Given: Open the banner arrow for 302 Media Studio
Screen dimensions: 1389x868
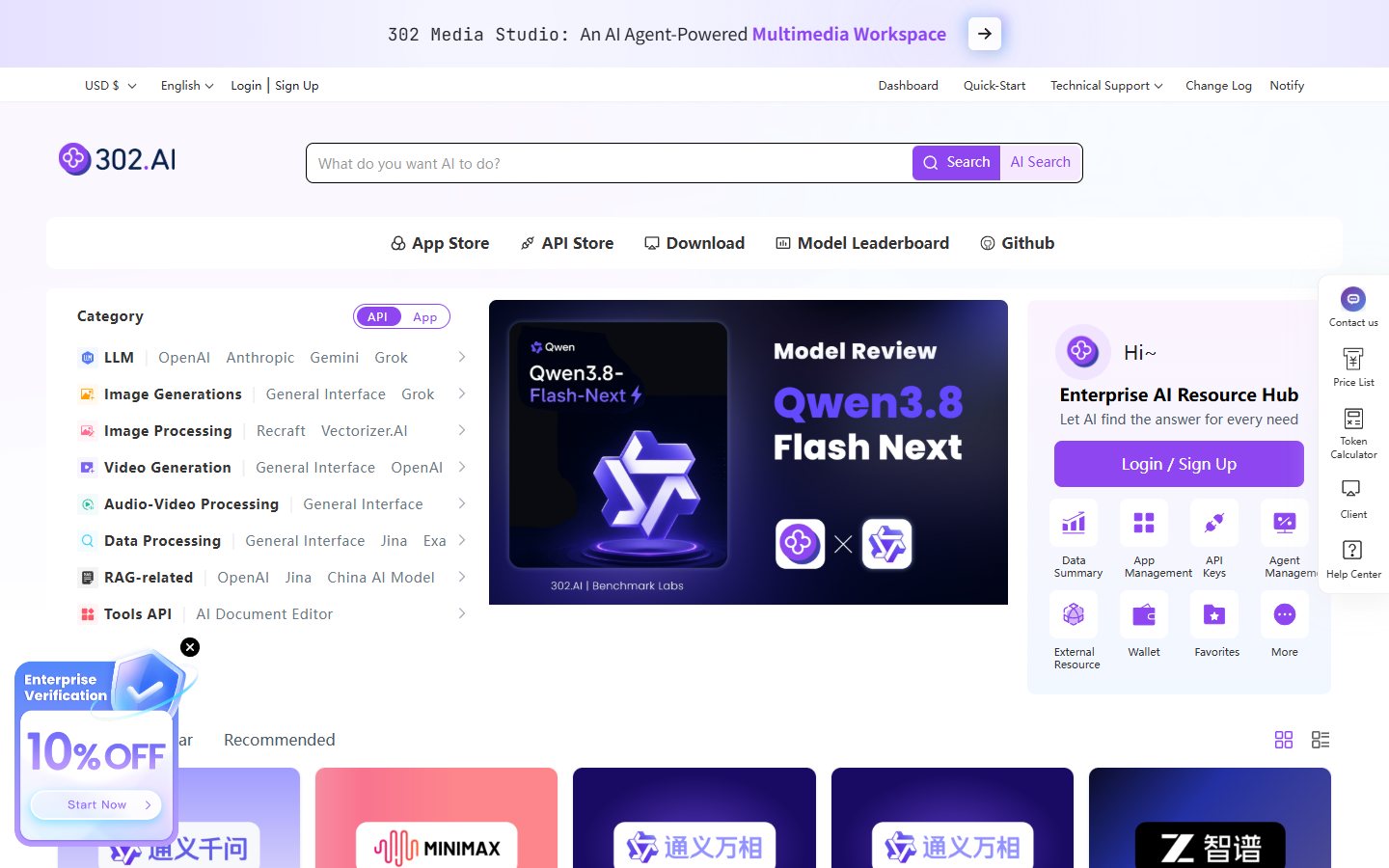Looking at the screenshot, I should pos(984,34).
